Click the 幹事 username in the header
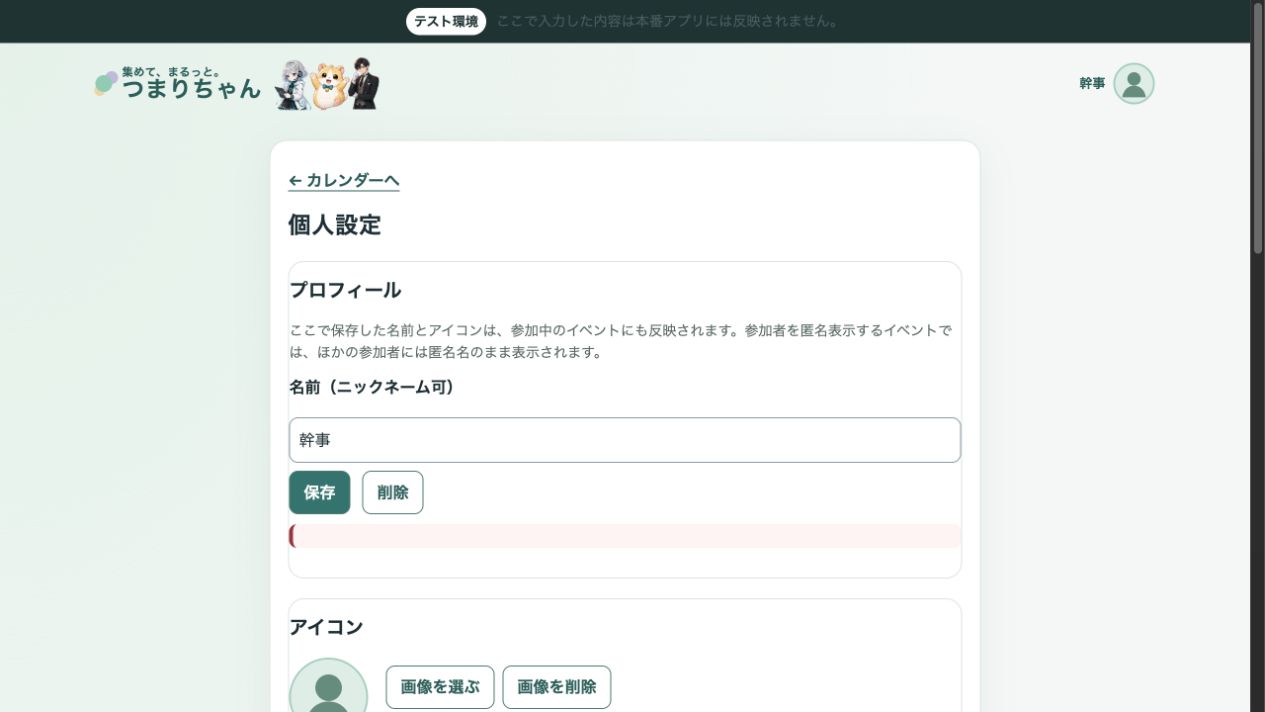 pyautogui.click(x=1092, y=84)
